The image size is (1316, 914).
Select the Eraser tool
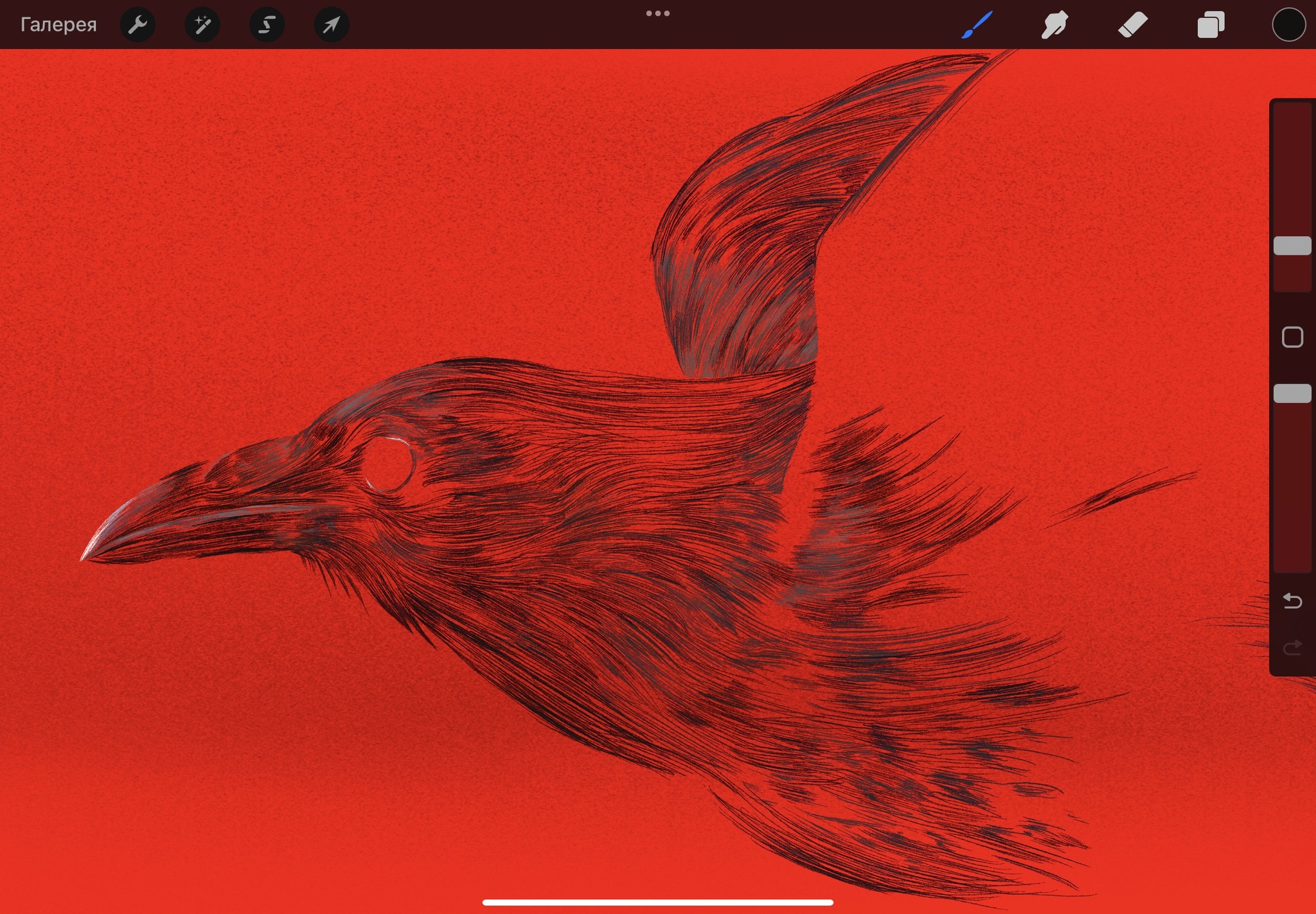(x=1132, y=25)
